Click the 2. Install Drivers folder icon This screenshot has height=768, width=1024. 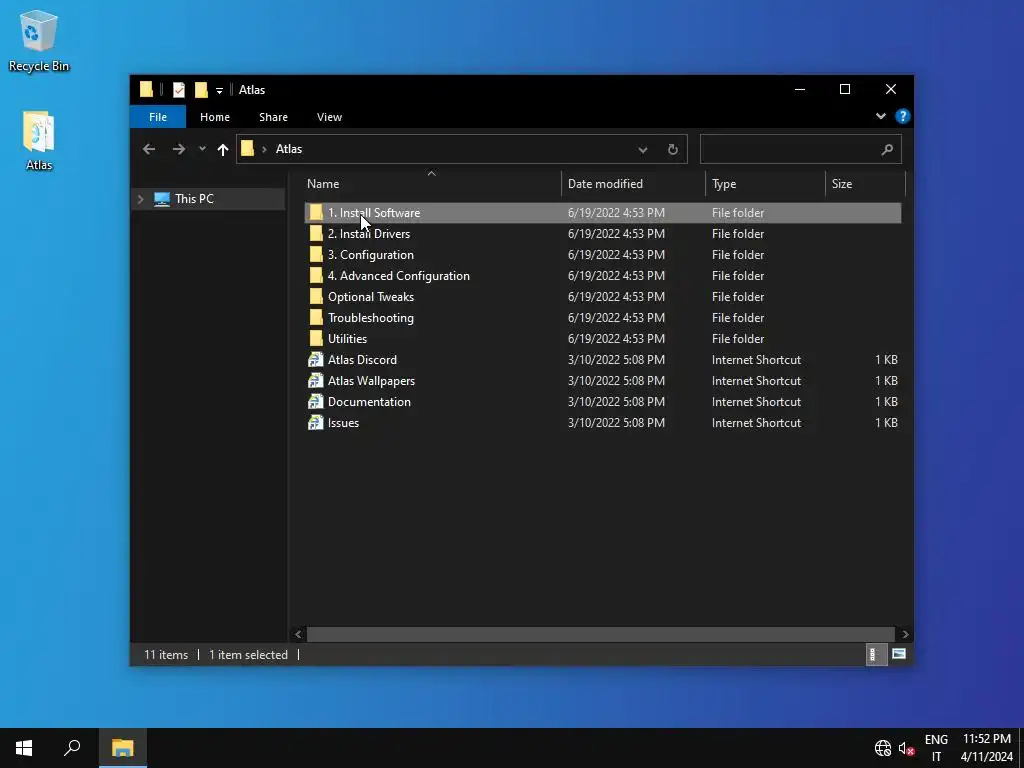coord(316,233)
